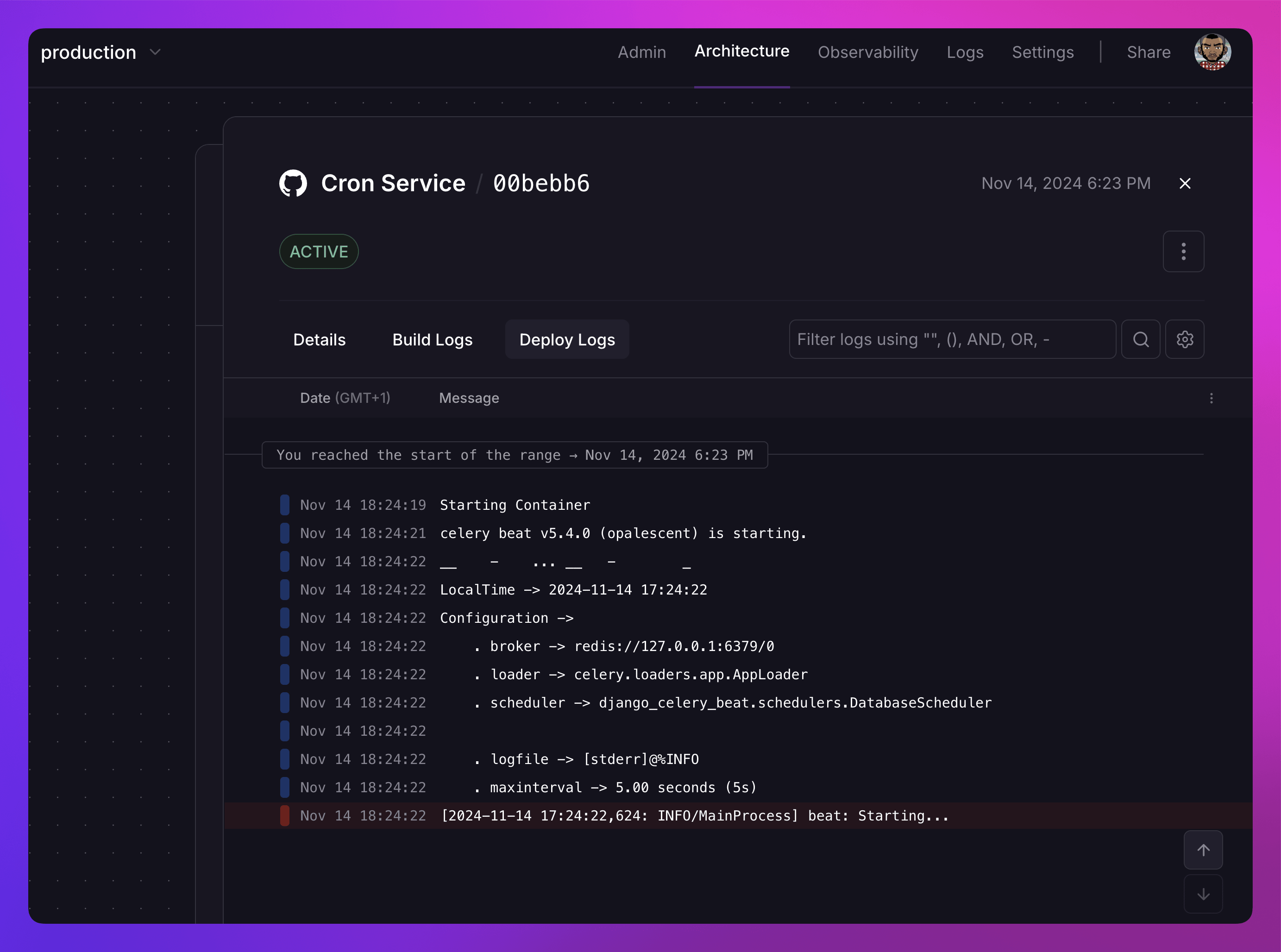Click the GitHub logo icon
The width and height of the screenshot is (1281, 952).
(x=293, y=183)
